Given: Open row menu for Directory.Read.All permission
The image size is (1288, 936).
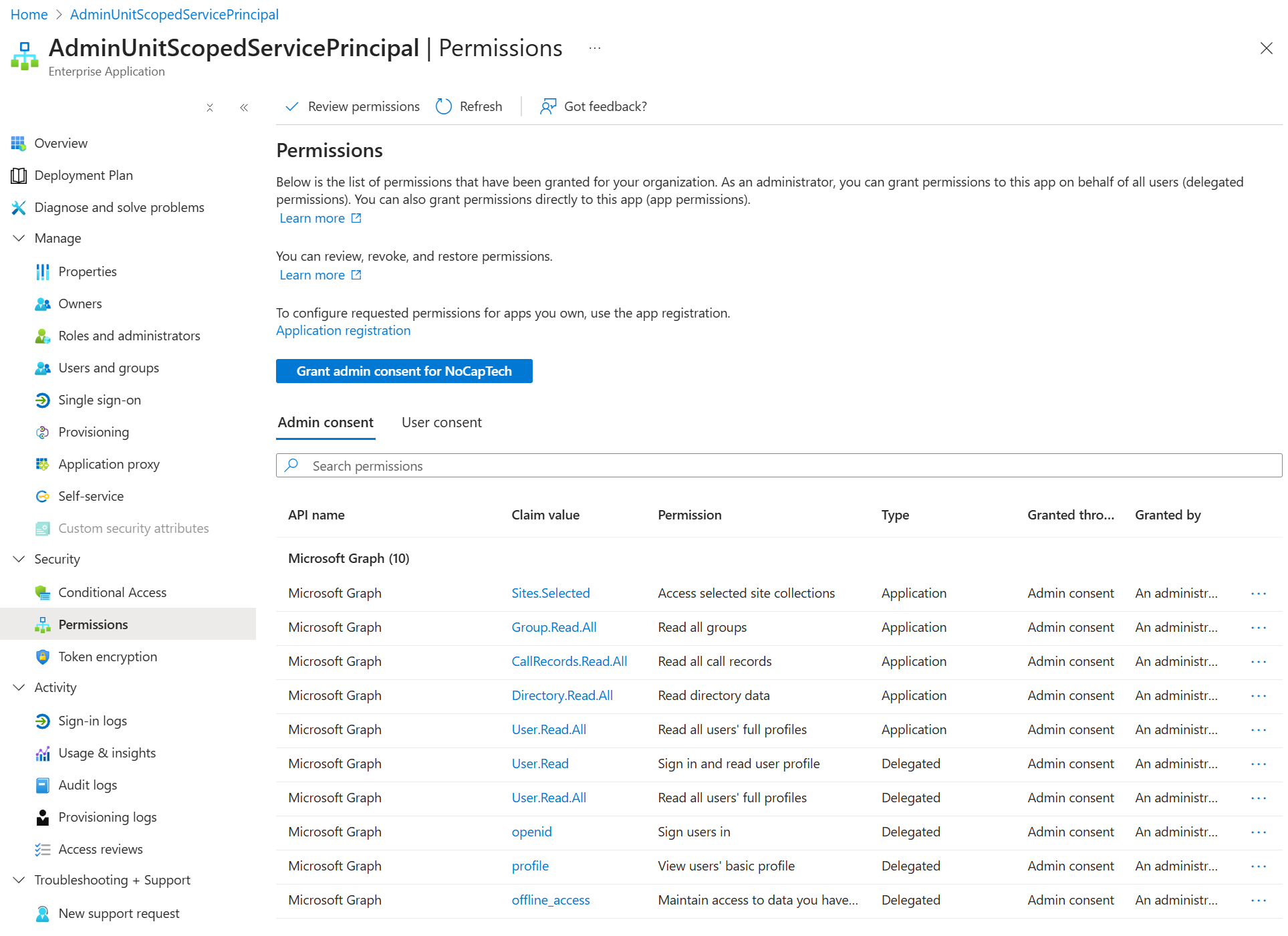Looking at the screenshot, I should click(x=1259, y=696).
